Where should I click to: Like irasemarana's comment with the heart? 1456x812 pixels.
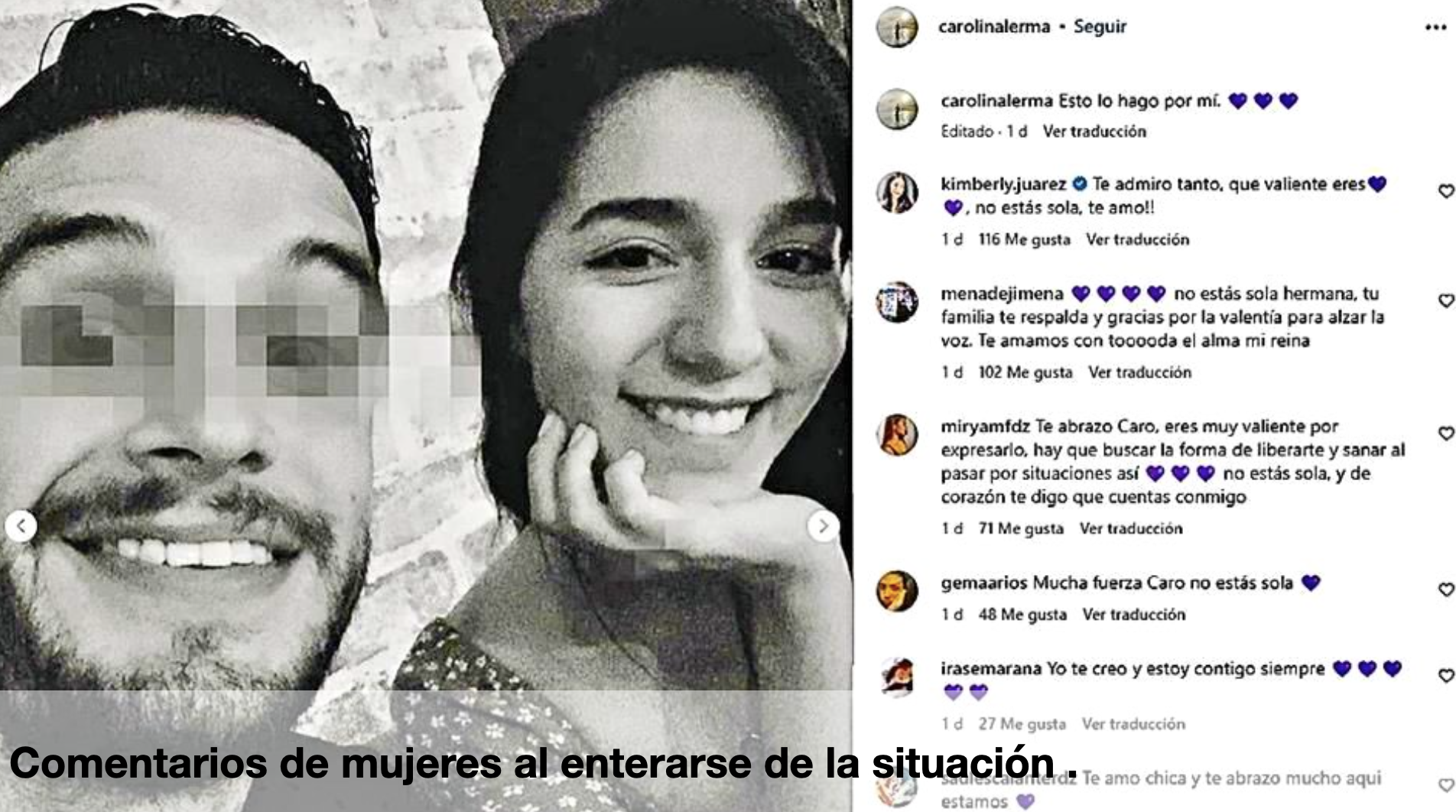point(1445,676)
